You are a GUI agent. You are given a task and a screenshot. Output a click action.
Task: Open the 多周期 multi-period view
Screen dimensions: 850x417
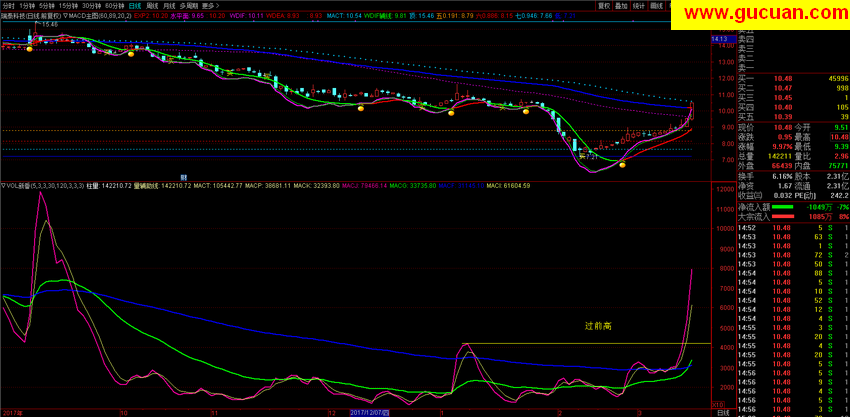point(188,5)
